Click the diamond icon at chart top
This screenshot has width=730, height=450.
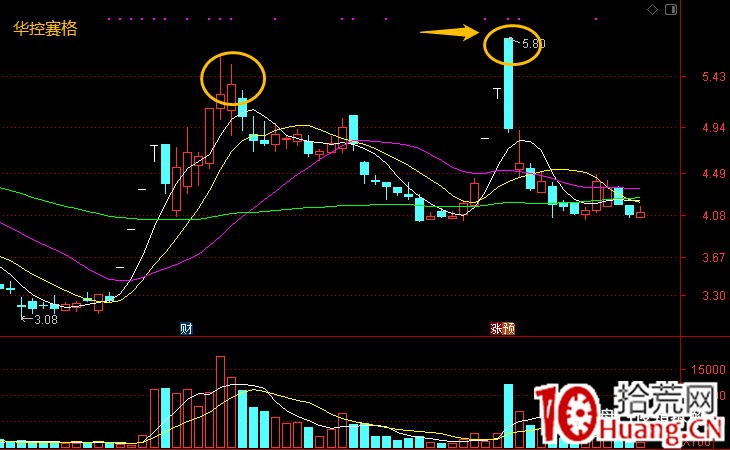[x=652, y=9]
